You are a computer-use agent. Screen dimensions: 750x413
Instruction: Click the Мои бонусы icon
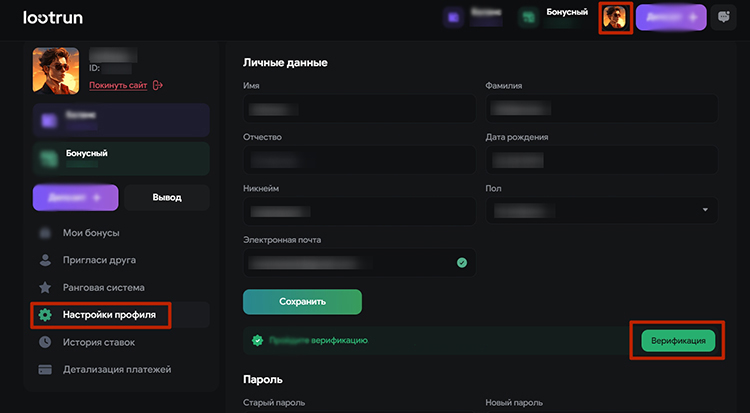pos(45,233)
